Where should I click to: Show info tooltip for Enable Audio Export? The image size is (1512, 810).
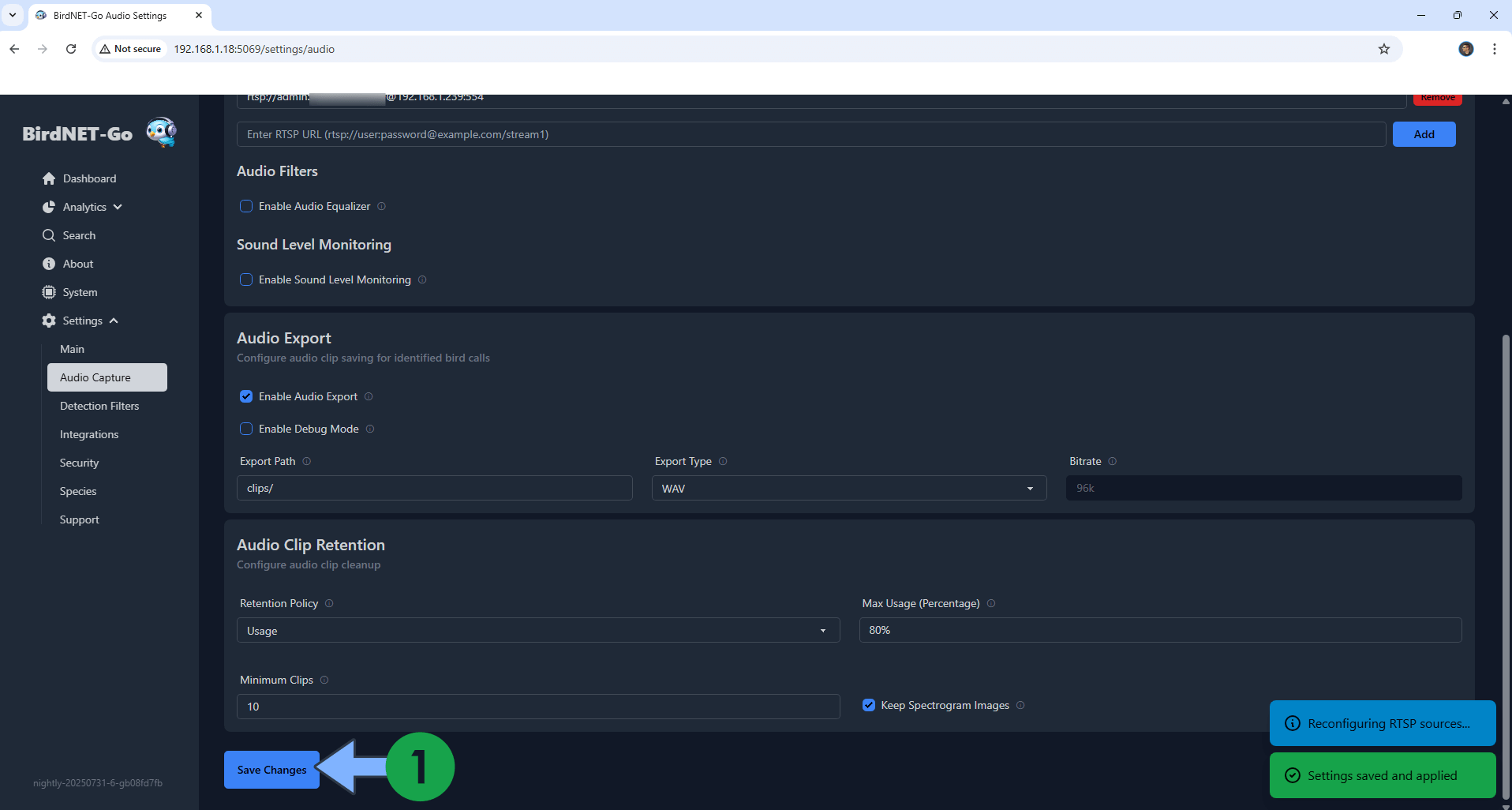tap(369, 396)
